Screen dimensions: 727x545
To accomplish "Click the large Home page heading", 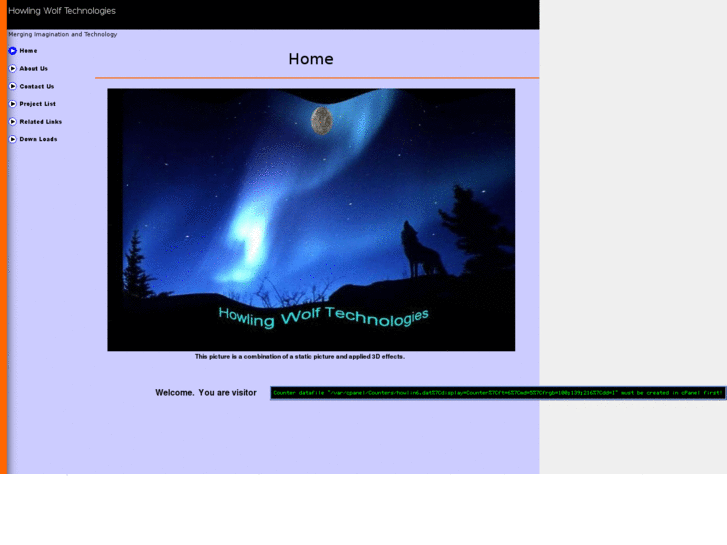I will pyautogui.click(x=311, y=59).
